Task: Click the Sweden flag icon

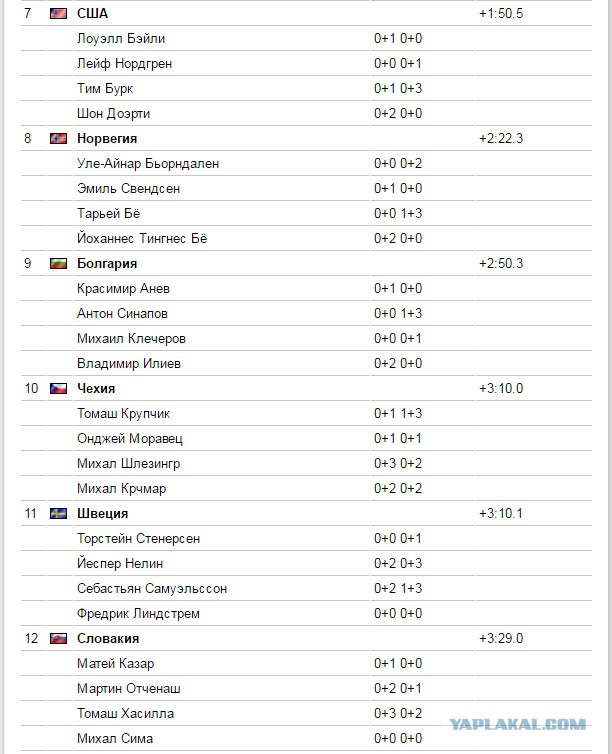Action: (58, 514)
